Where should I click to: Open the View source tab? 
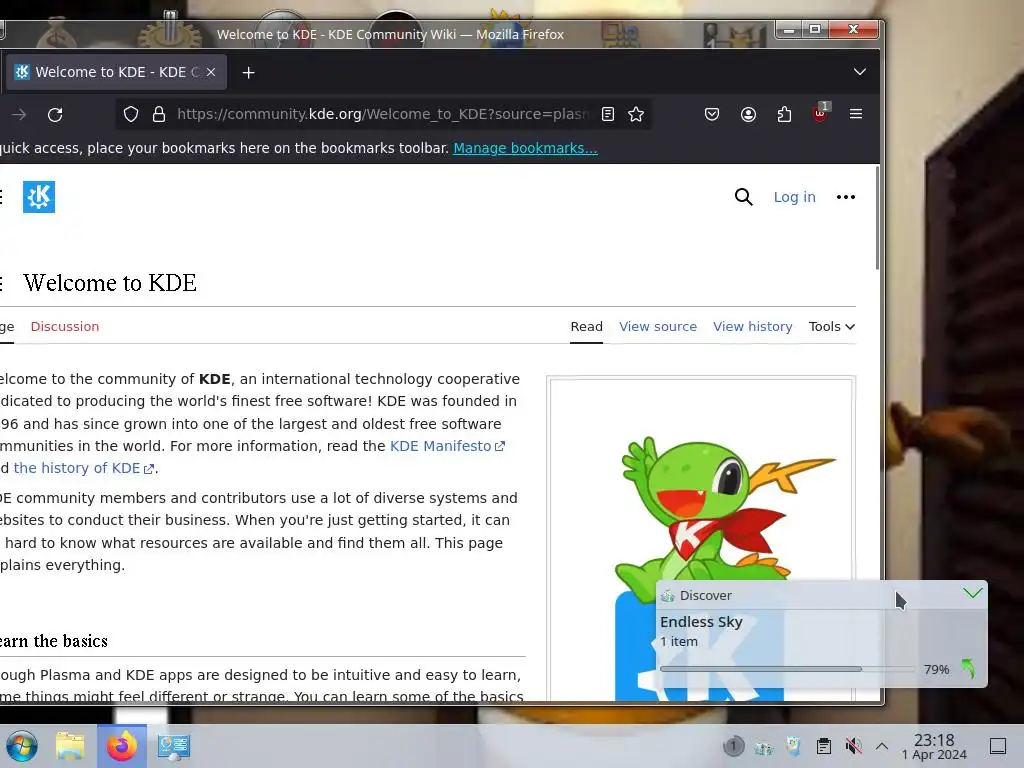pos(658,327)
